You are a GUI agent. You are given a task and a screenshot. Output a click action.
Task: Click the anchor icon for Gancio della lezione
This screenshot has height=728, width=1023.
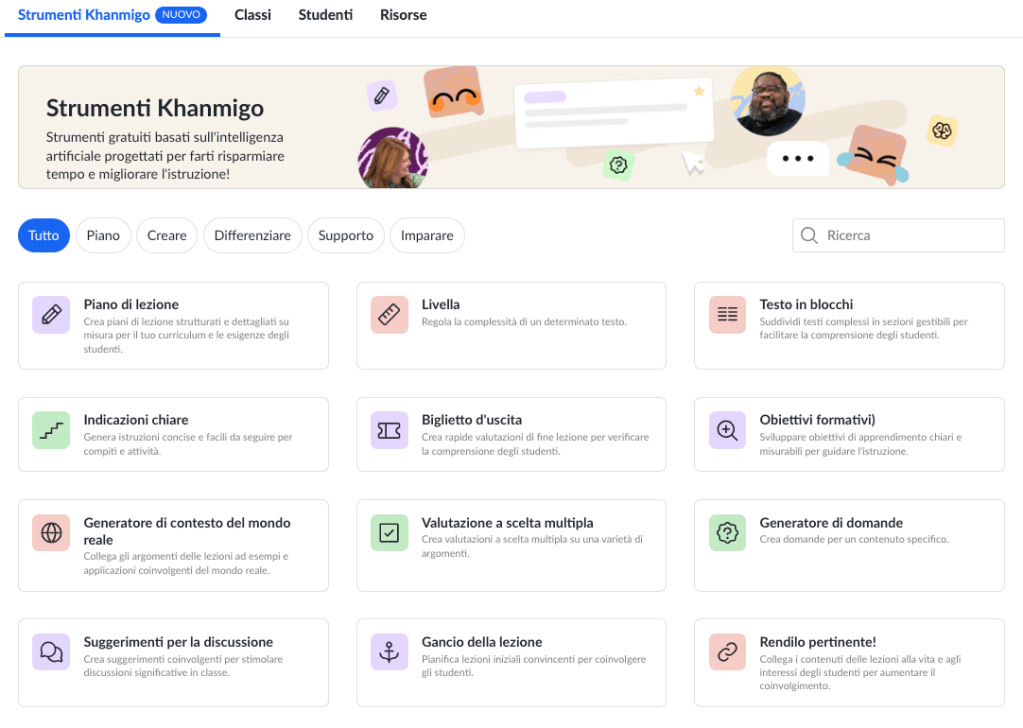pyautogui.click(x=389, y=652)
